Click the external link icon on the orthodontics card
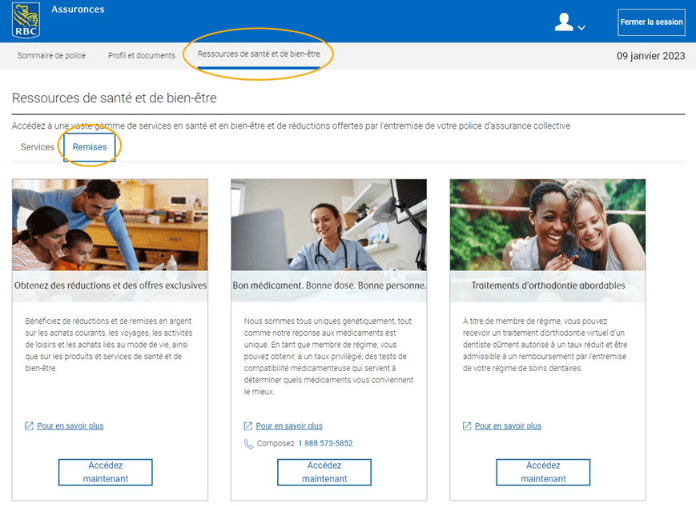The image size is (696, 506). pyautogui.click(x=467, y=426)
